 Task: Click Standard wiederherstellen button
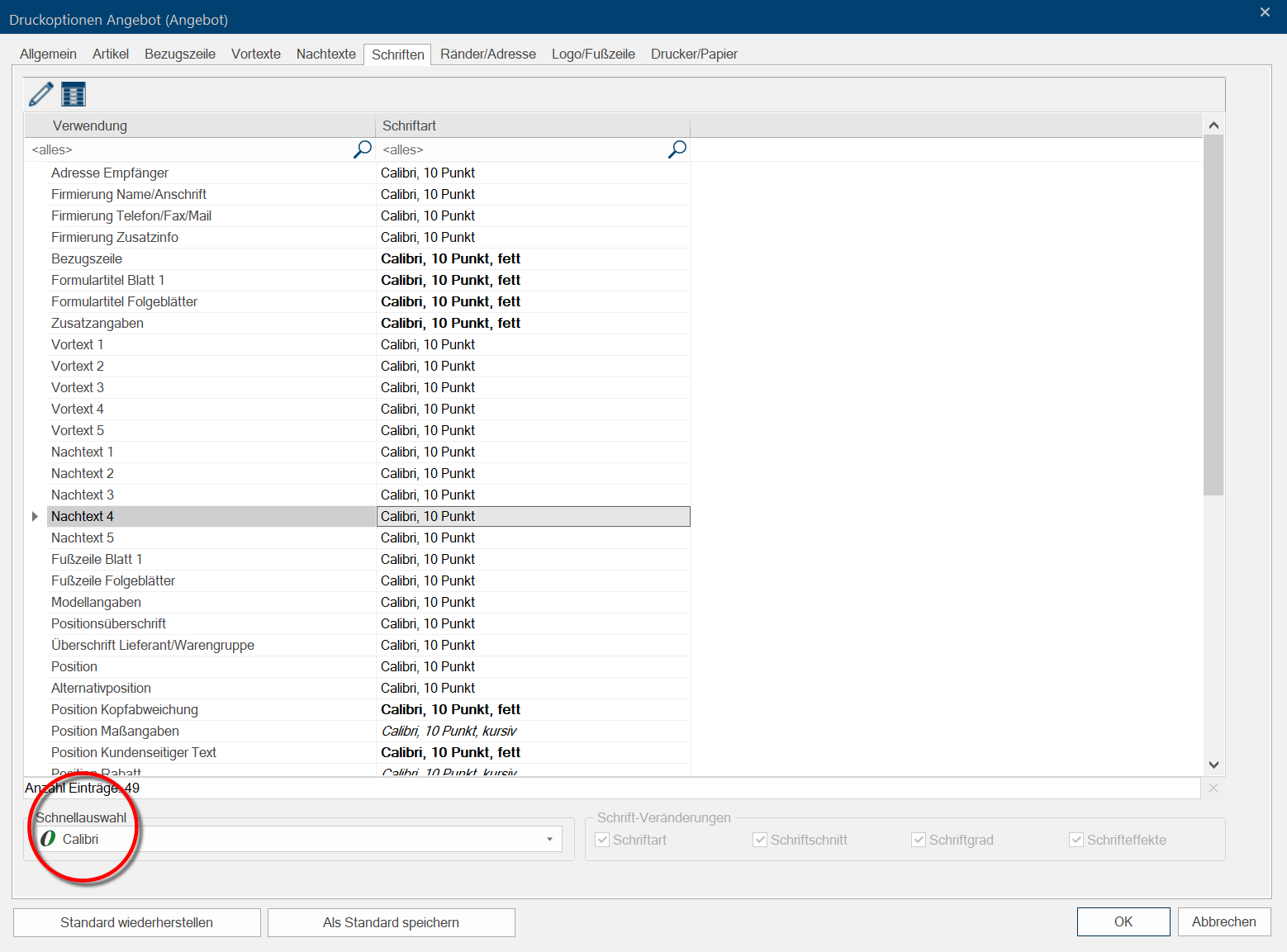click(x=137, y=922)
